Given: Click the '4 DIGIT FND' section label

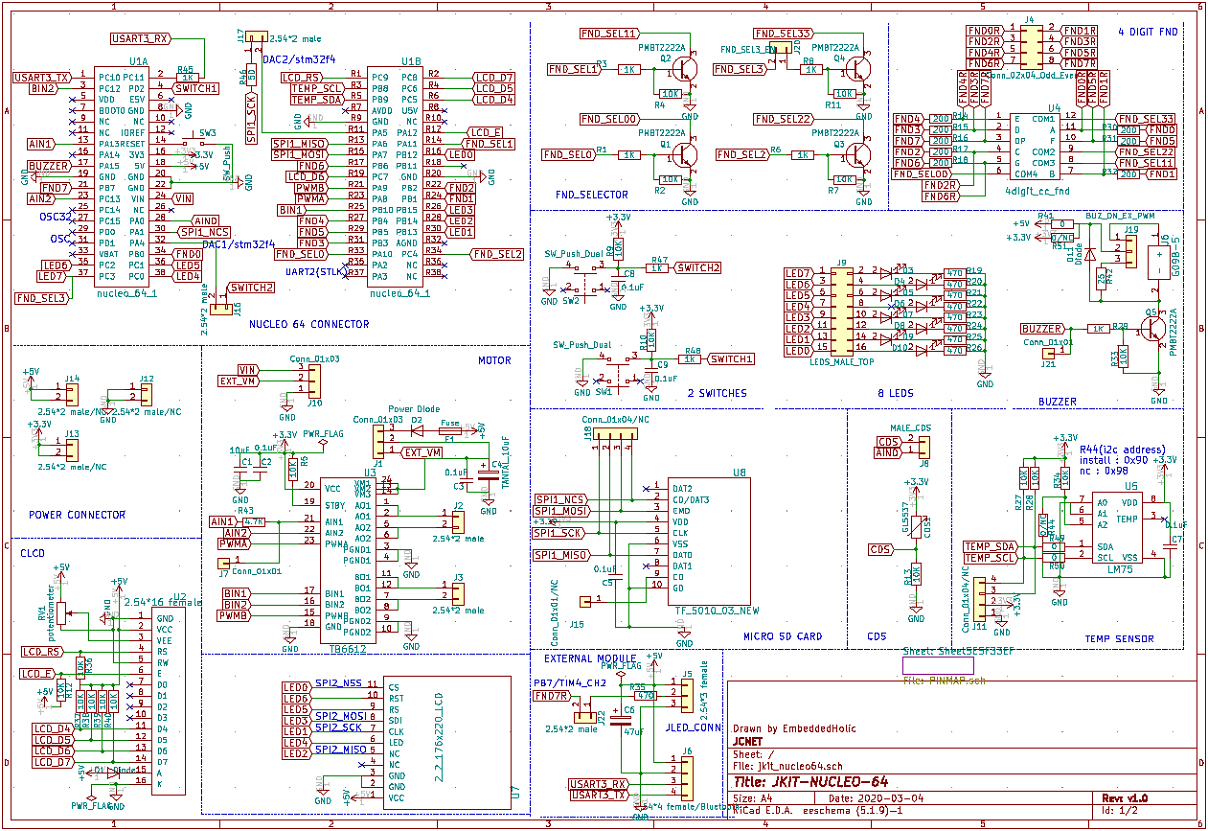Looking at the screenshot, I should point(1148,32).
